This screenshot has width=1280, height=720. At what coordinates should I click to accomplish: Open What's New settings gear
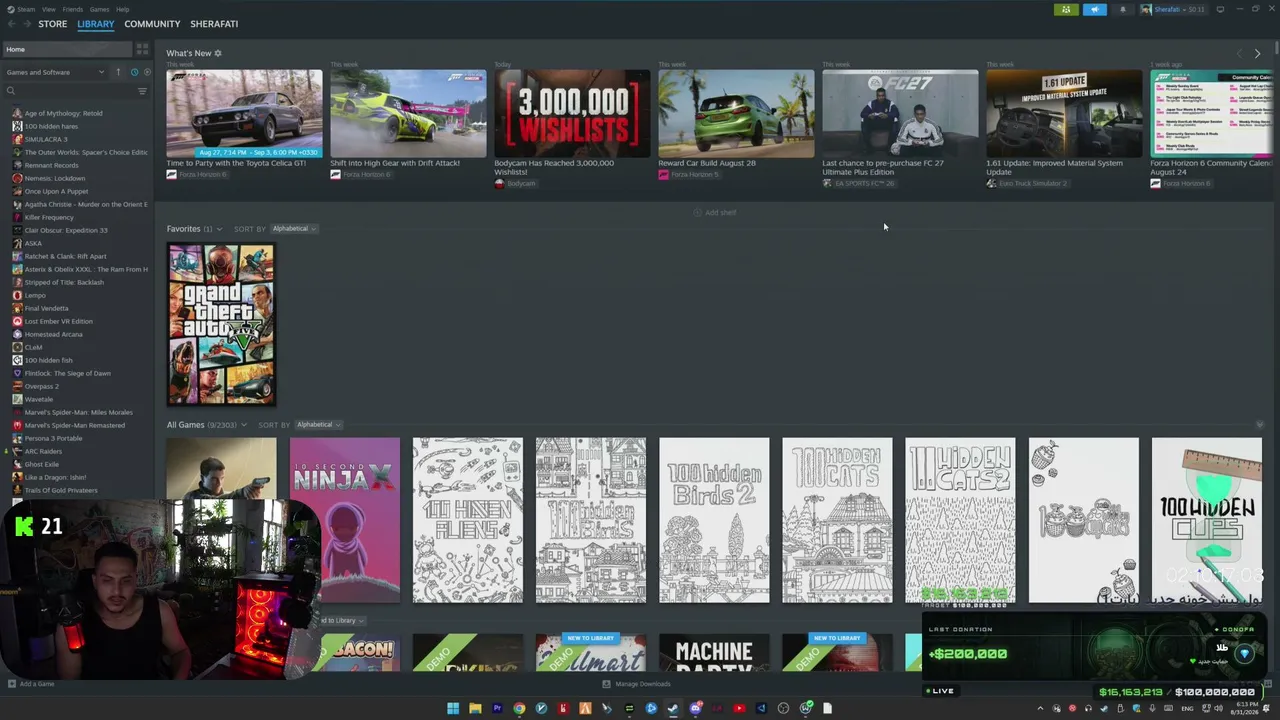click(218, 53)
